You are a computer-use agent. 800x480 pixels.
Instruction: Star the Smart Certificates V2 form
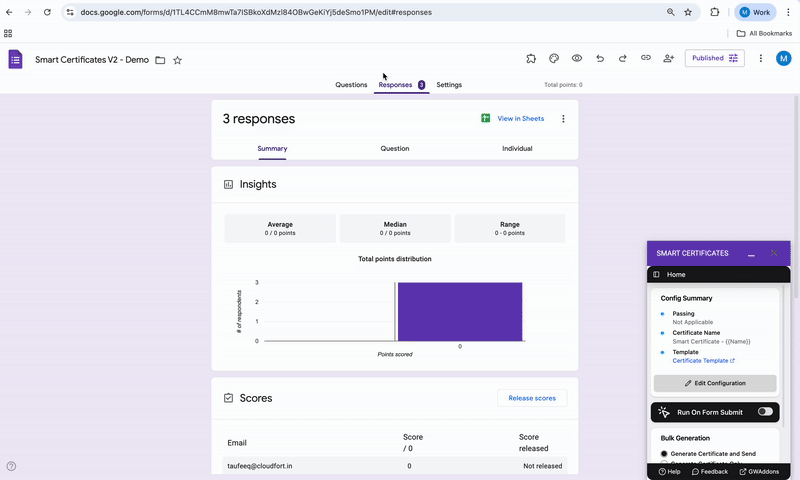178,60
